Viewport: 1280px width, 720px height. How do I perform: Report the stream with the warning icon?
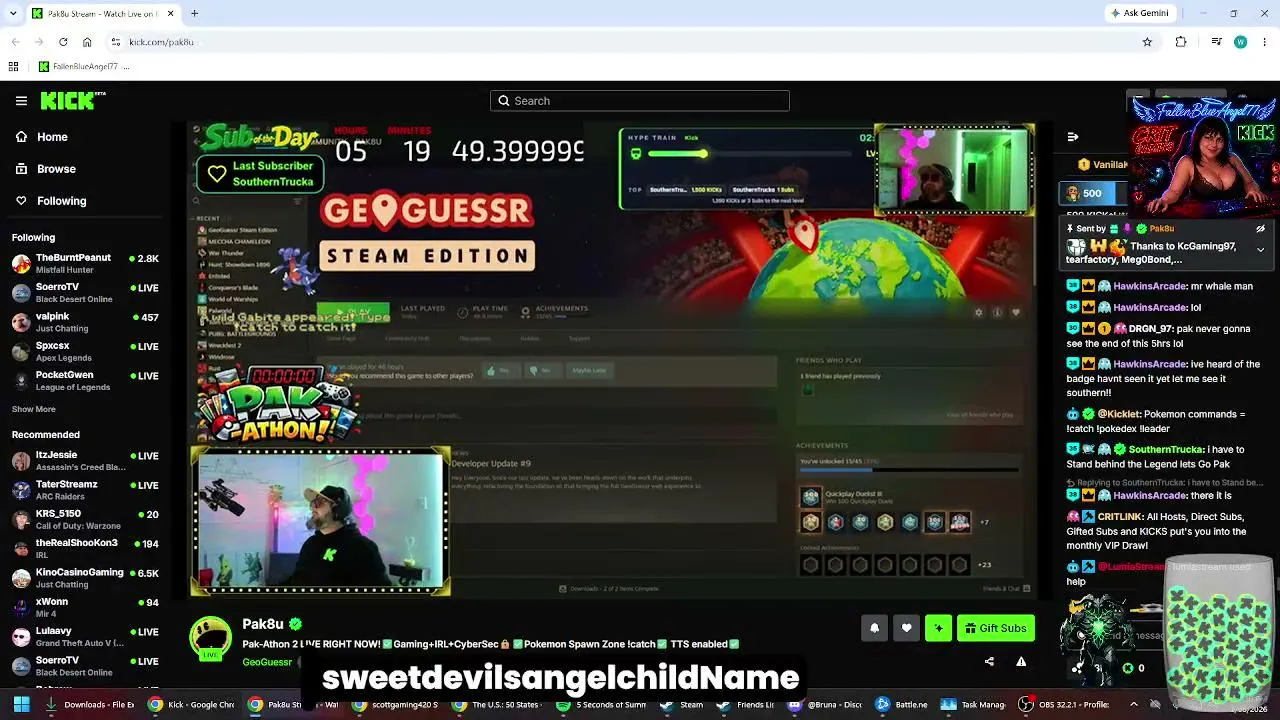point(1021,661)
